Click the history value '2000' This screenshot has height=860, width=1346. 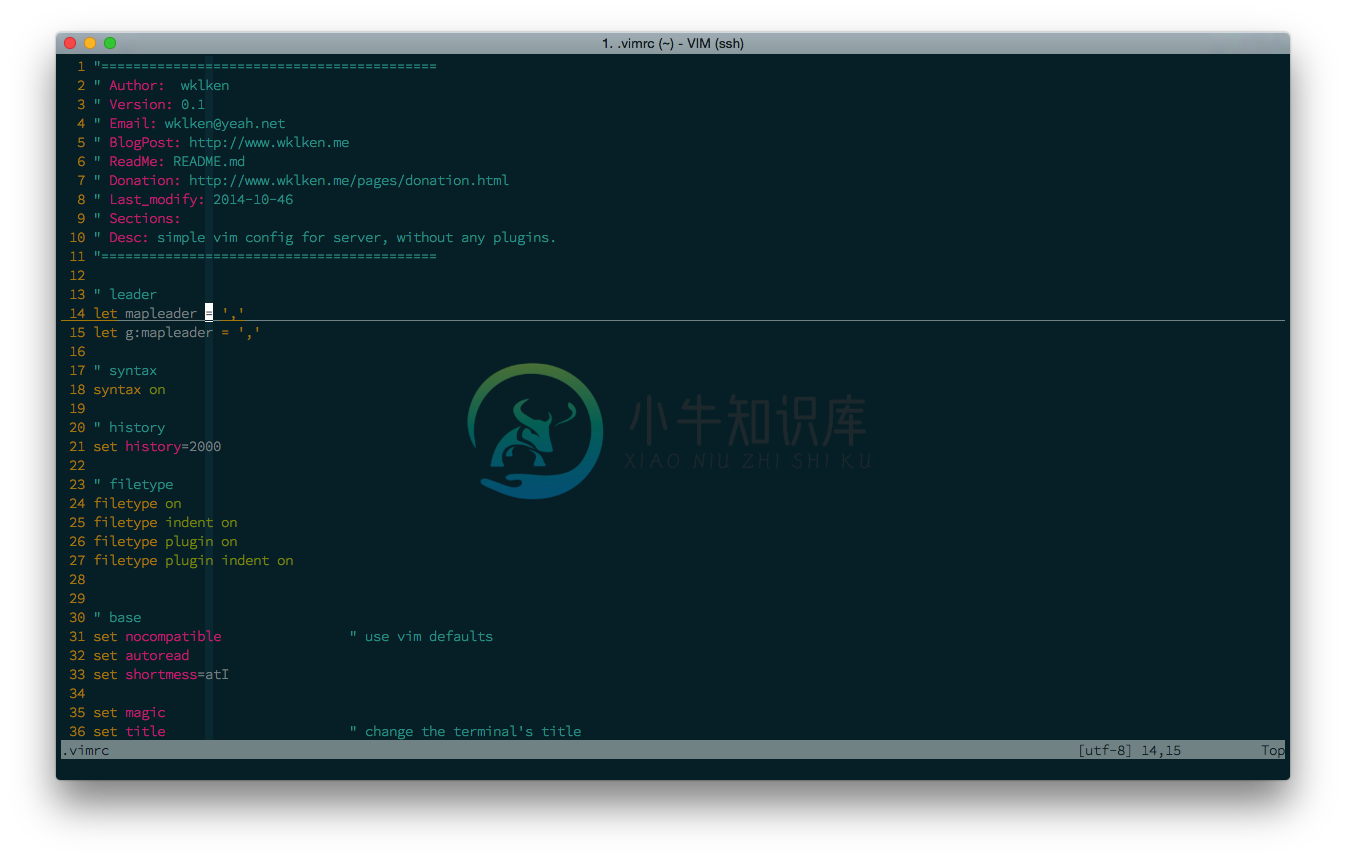tap(205, 446)
